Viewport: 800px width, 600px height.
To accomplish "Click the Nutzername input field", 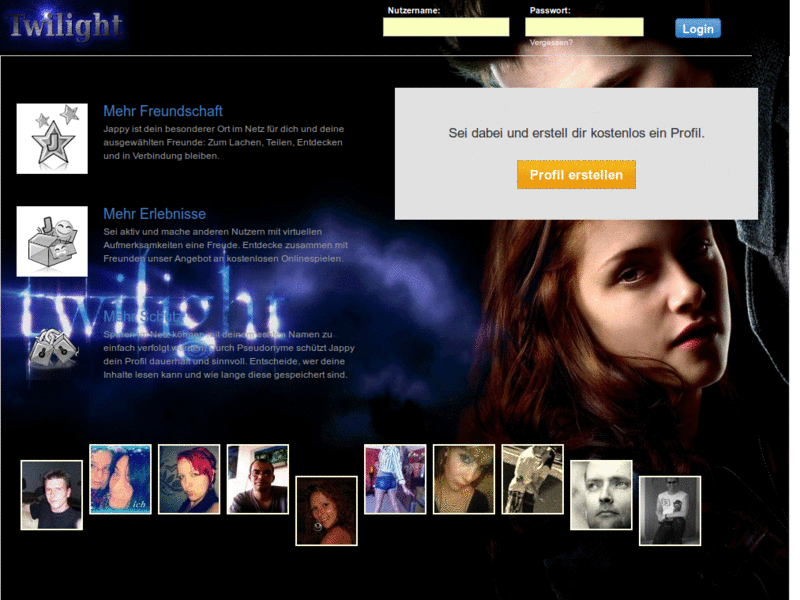I will click(x=446, y=27).
